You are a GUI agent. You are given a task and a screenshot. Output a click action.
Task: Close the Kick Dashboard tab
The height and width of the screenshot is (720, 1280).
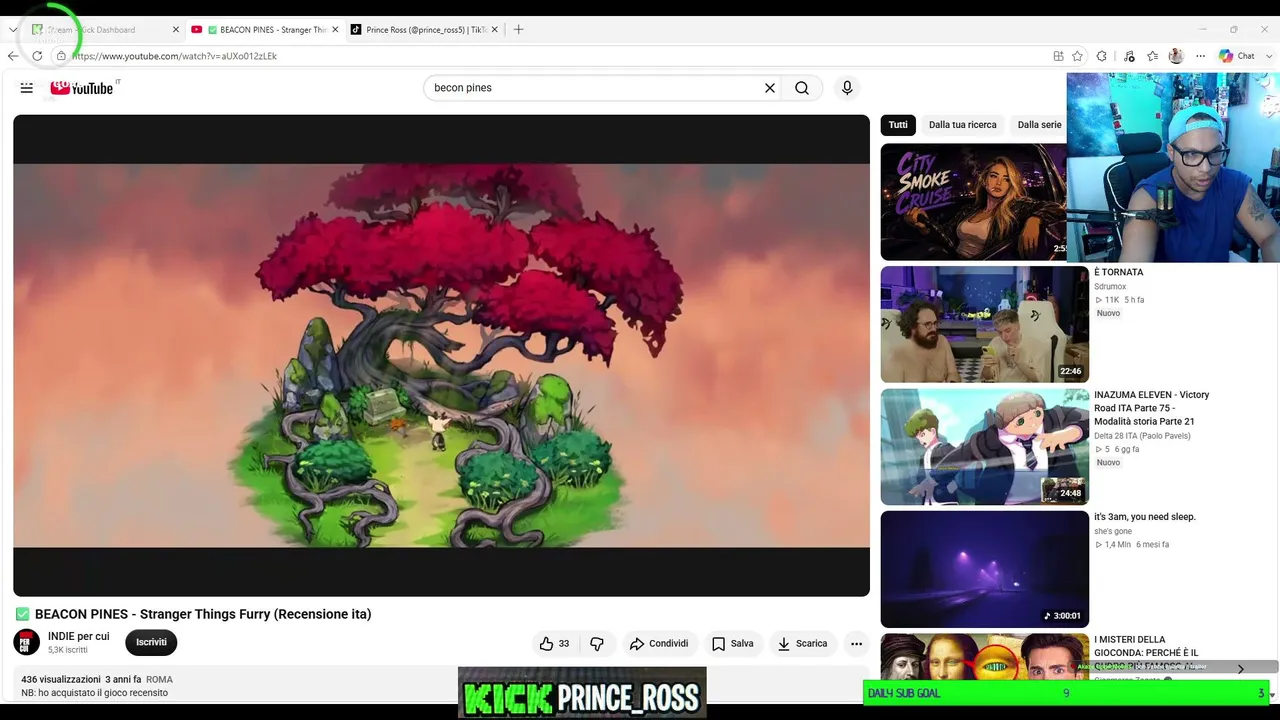[176, 30]
